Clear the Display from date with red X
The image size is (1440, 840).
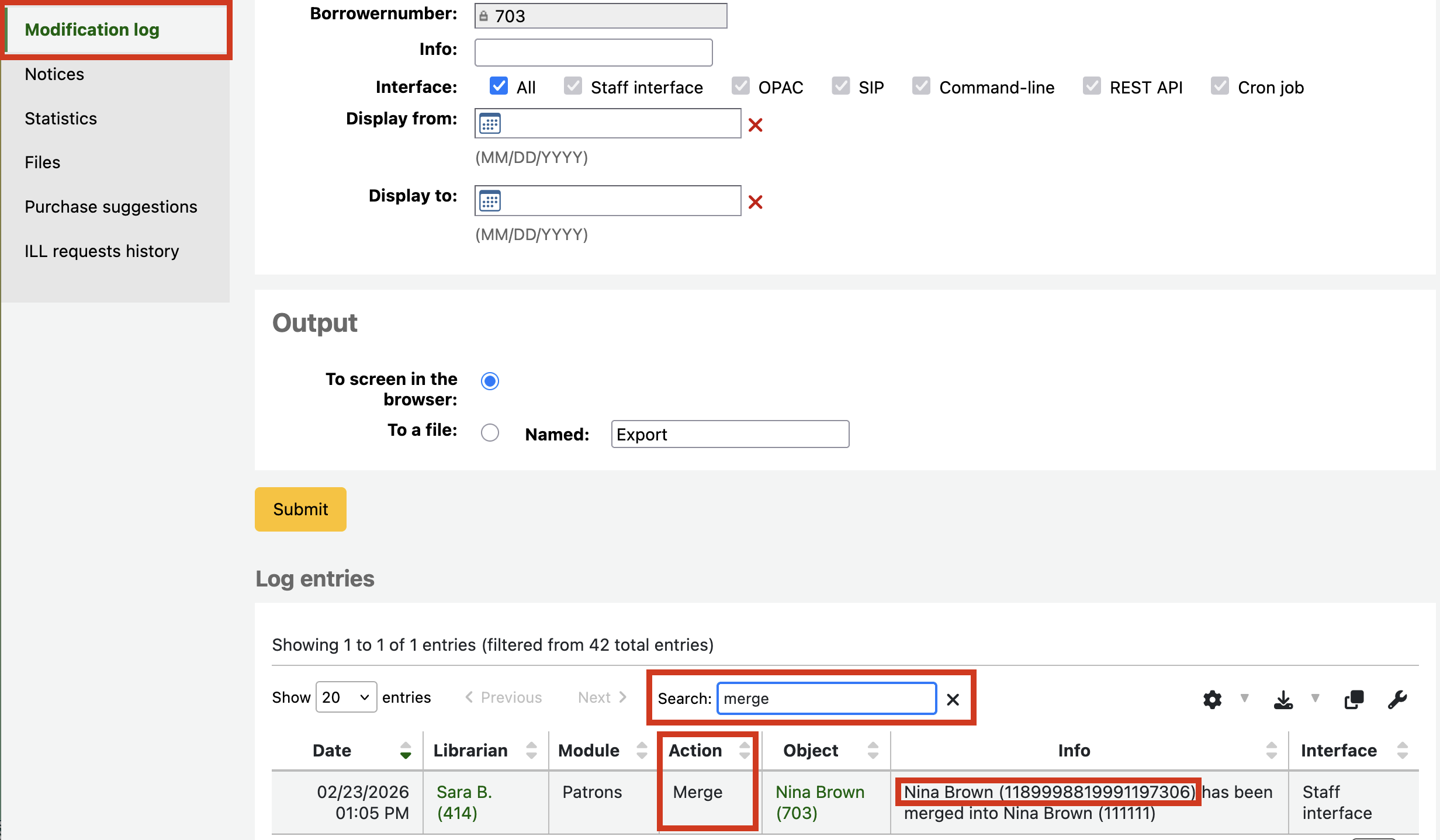pyautogui.click(x=755, y=124)
